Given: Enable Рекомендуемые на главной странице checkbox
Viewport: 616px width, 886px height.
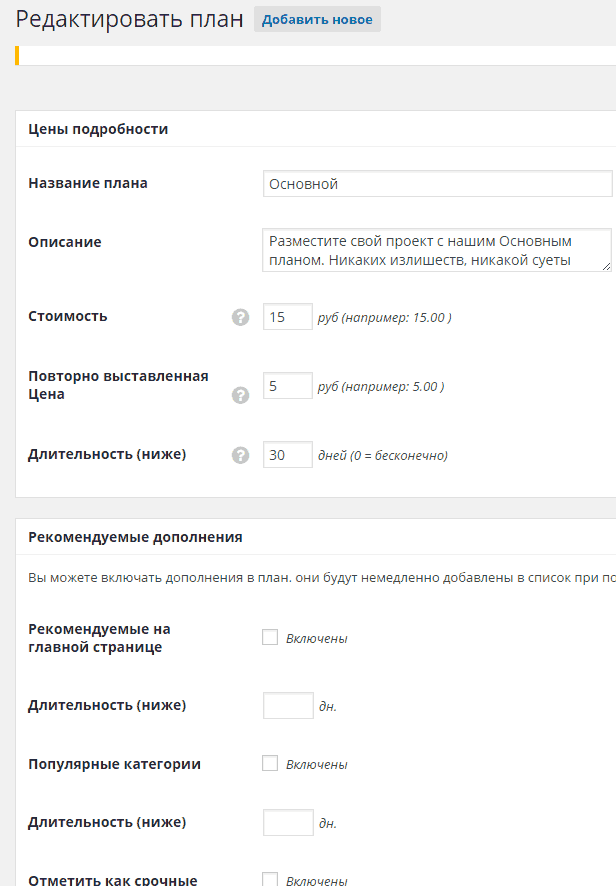Looking at the screenshot, I should point(270,637).
